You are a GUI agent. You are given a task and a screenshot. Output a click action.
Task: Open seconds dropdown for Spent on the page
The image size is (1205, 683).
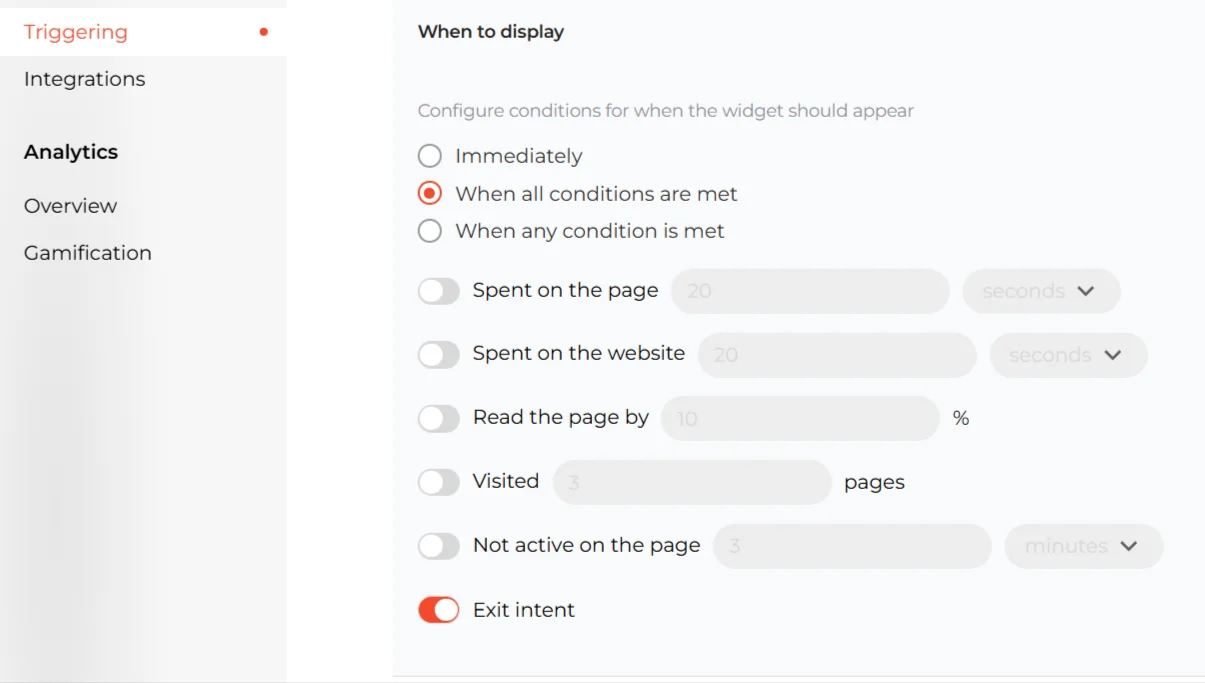1040,291
